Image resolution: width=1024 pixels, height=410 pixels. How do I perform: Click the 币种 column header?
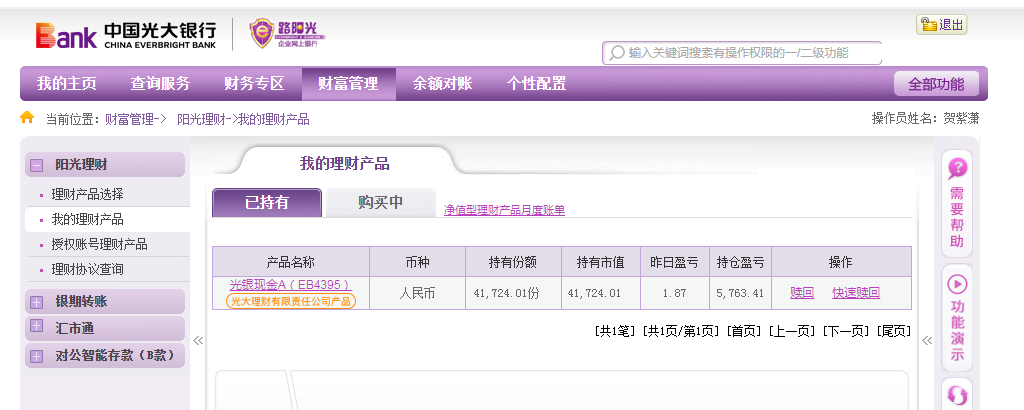click(x=417, y=262)
